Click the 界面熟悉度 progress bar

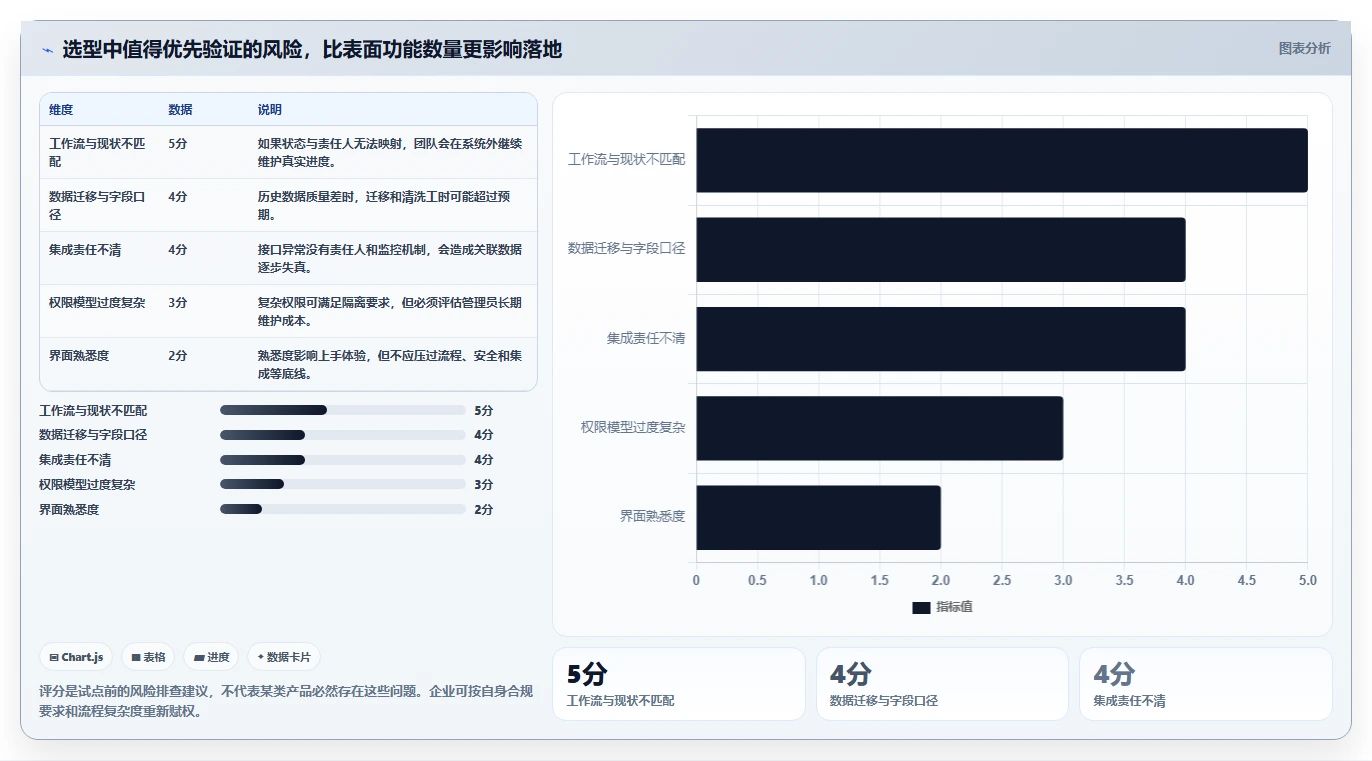point(343,509)
